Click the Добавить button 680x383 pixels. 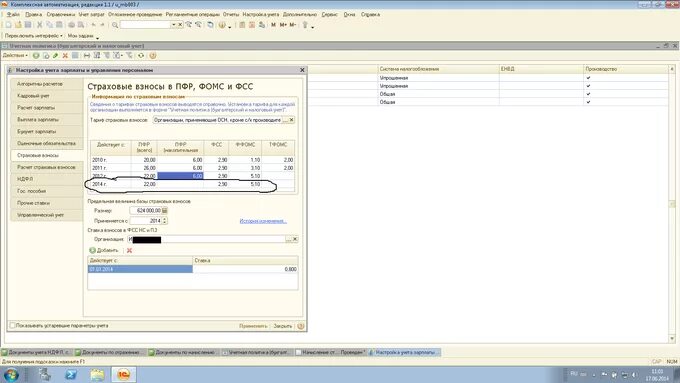(104, 250)
